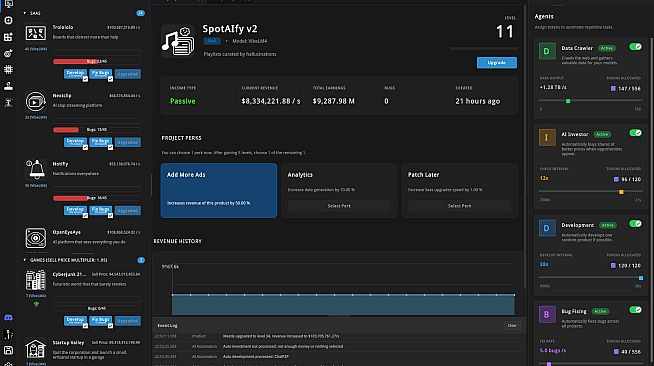
Task: Click Upgraded button for Trolalolo
Action: click(x=128, y=74)
